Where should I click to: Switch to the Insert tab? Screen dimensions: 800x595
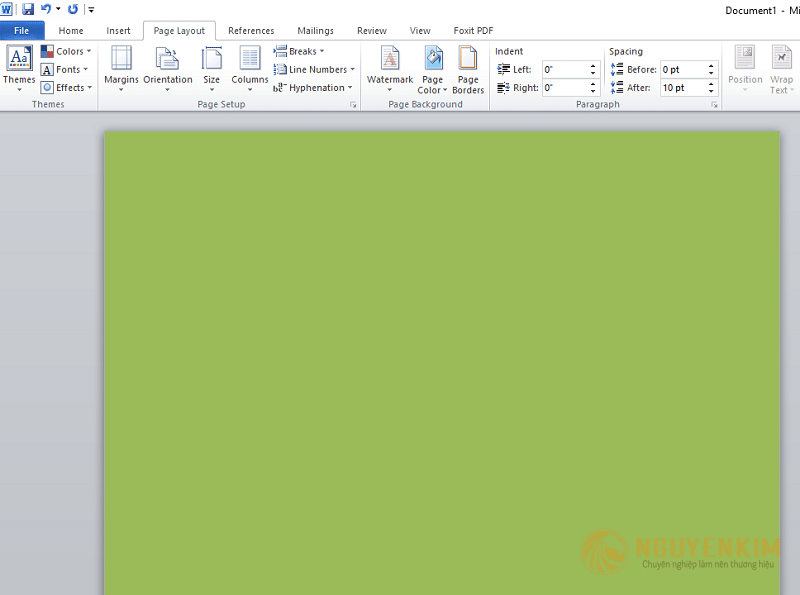point(118,31)
